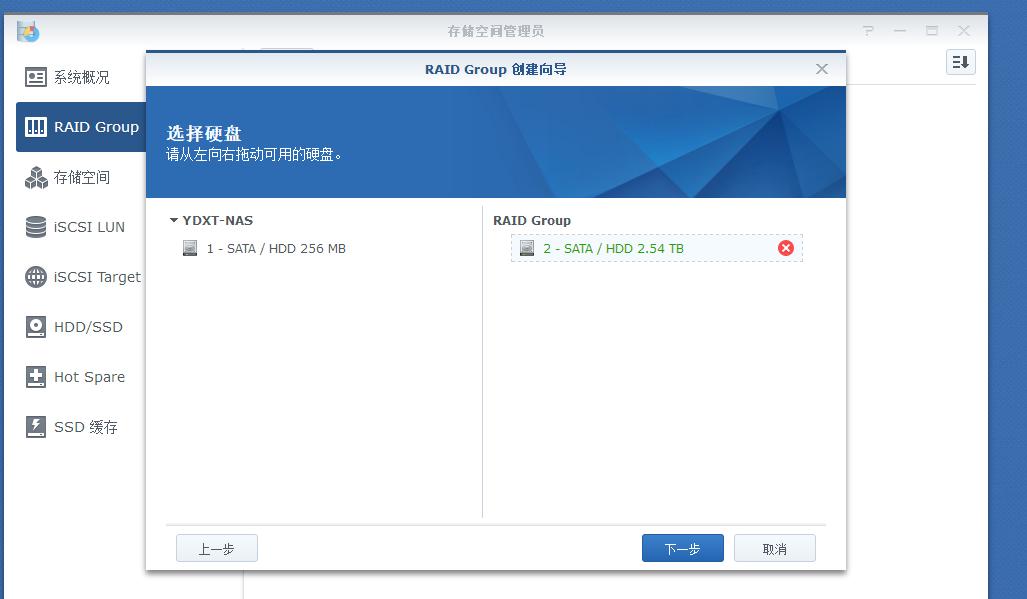
Task: Close the RAID Group 创建向导 dialog
Action: 821,69
